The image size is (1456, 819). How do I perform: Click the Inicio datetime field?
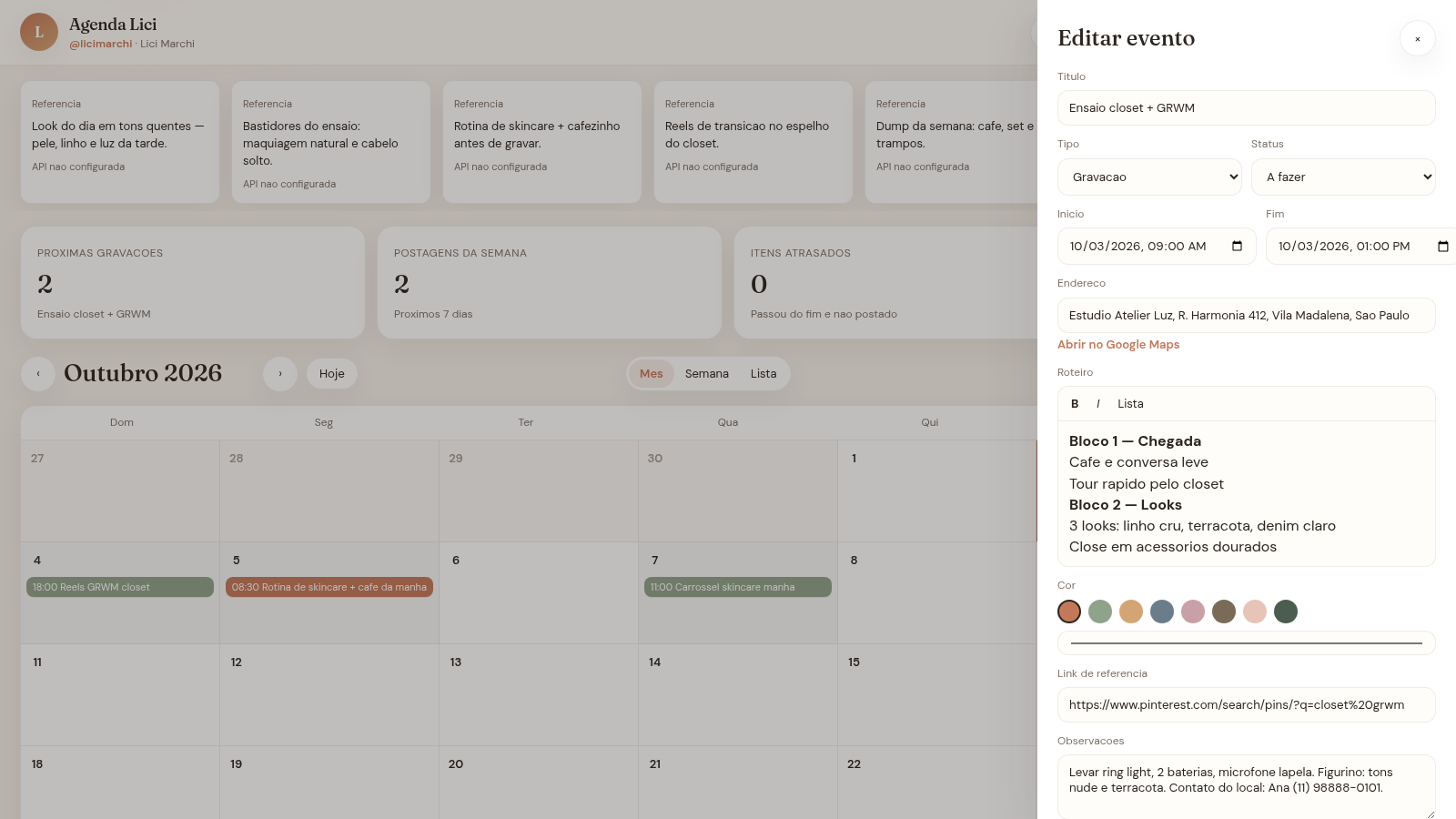tap(1157, 247)
